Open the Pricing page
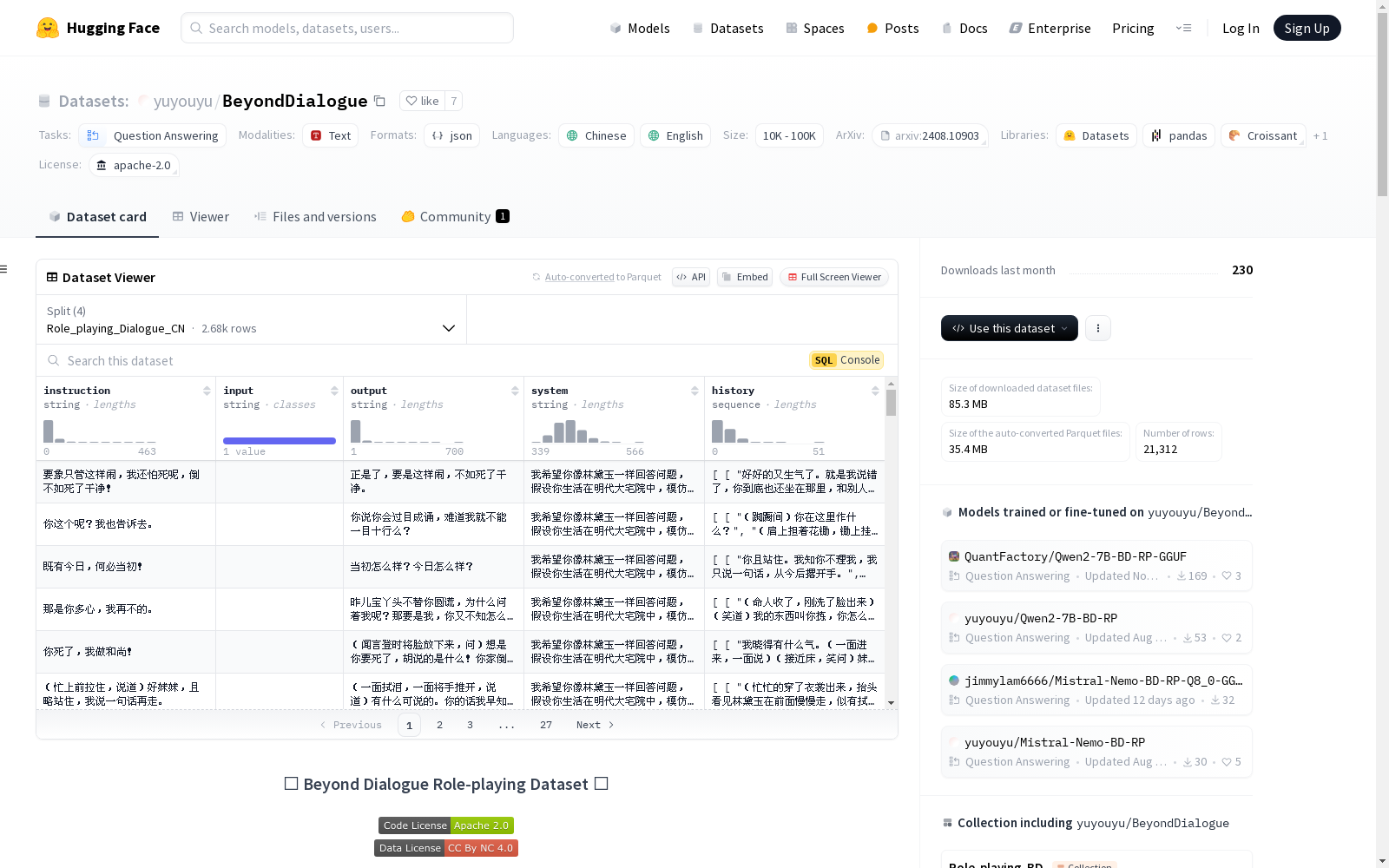 coord(1133,28)
